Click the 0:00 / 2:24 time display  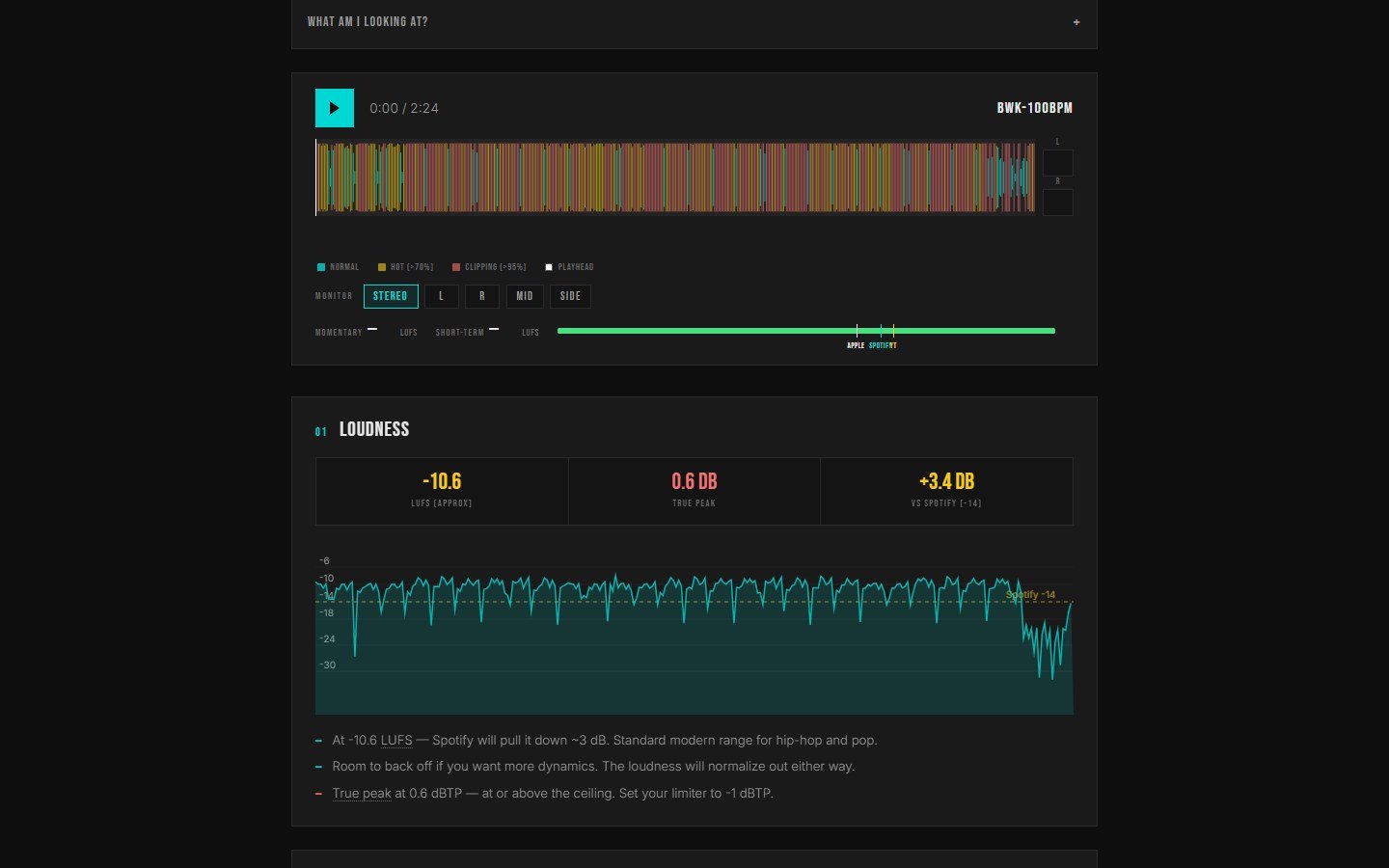point(404,108)
